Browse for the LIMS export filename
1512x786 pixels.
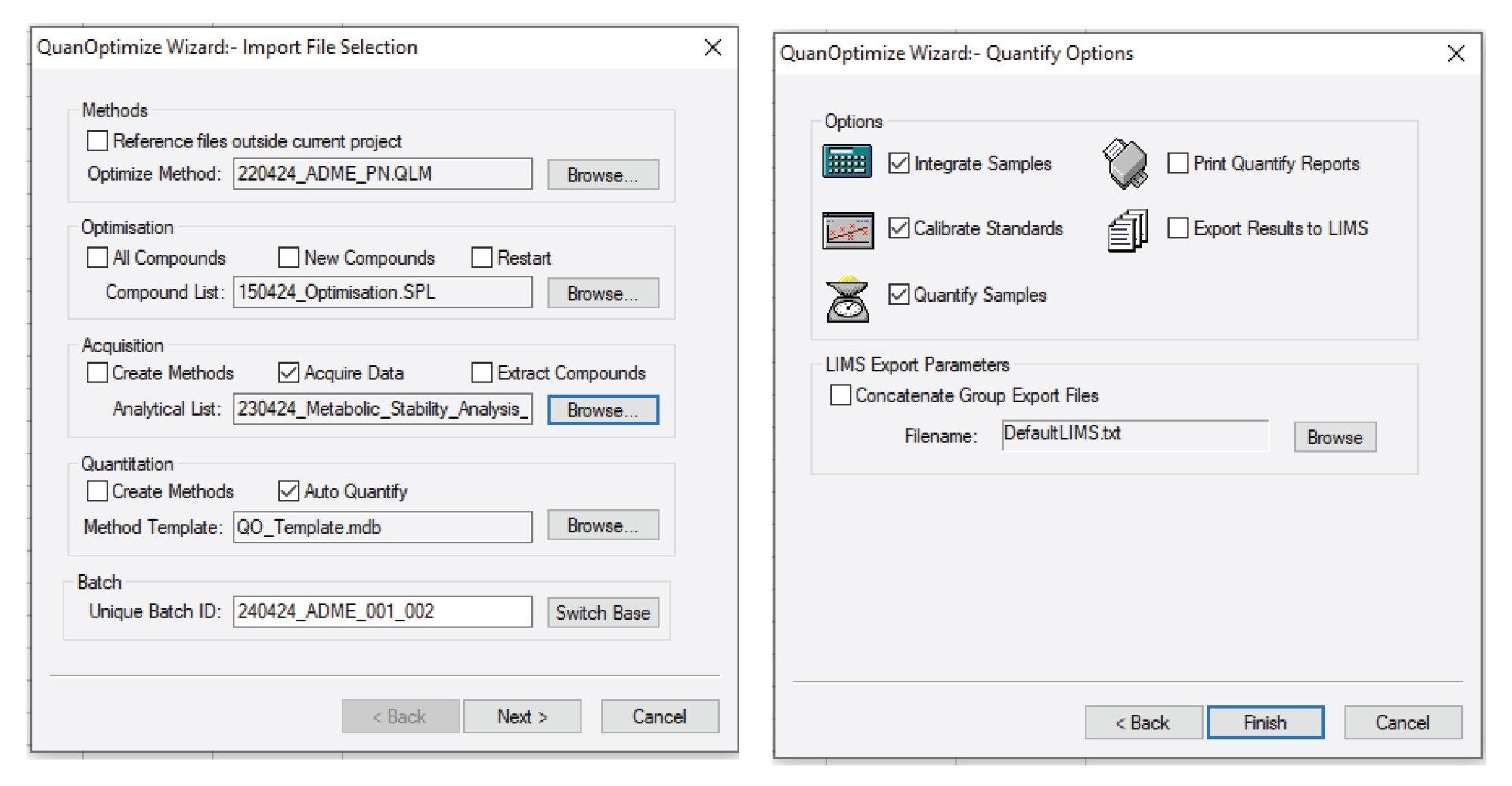click(1335, 437)
